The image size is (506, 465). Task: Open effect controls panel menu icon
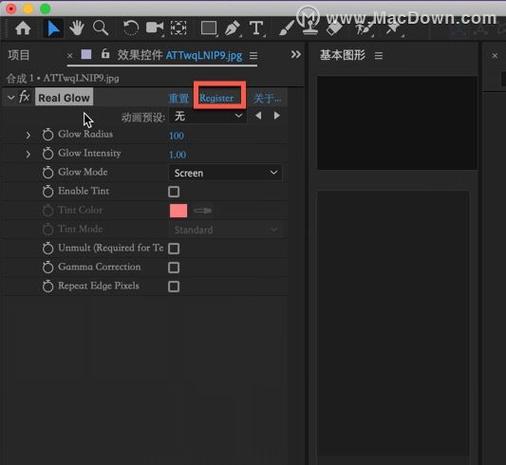pos(254,56)
